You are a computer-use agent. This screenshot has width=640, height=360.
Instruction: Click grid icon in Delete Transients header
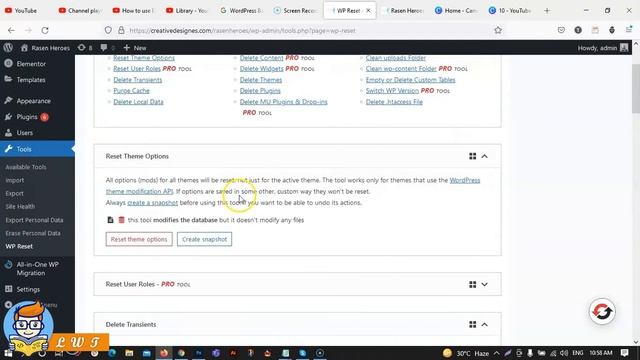472,324
